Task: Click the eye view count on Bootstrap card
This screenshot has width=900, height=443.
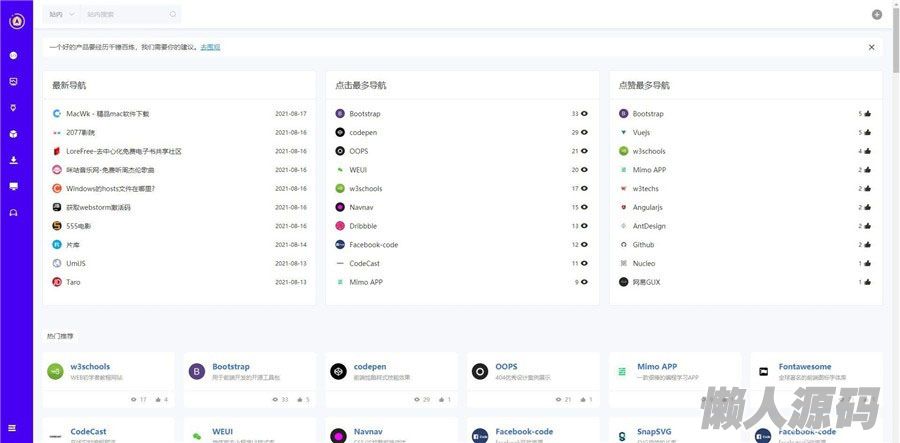Action: coord(281,399)
